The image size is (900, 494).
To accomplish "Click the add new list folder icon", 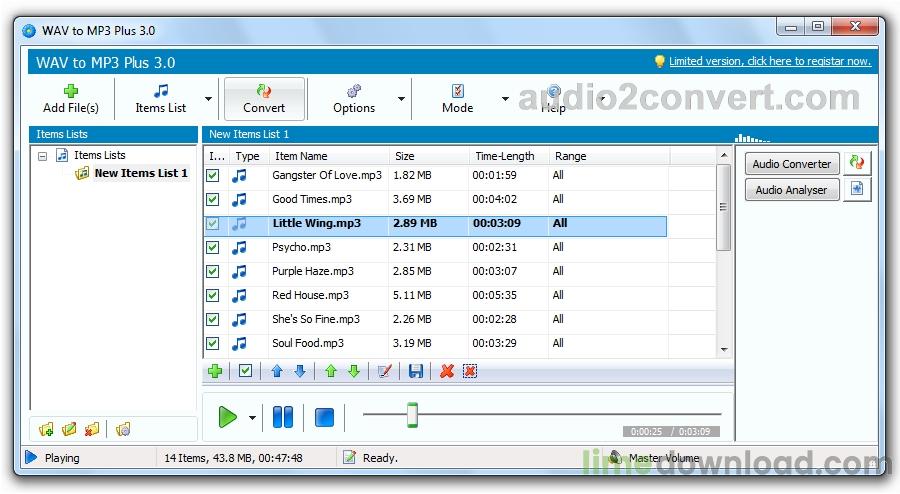I will click(x=46, y=429).
